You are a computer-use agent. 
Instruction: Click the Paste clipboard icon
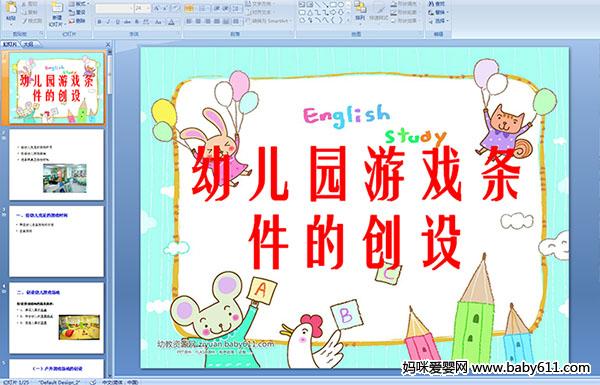(x=11, y=8)
